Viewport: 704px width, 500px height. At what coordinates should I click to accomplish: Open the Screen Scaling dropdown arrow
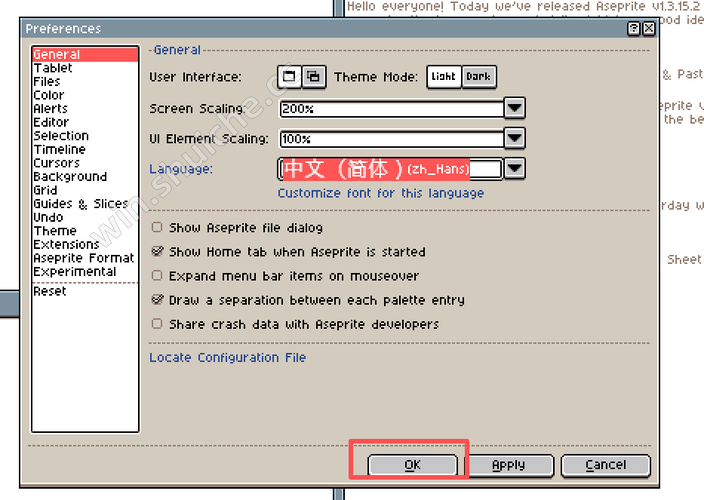tap(515, 108)
